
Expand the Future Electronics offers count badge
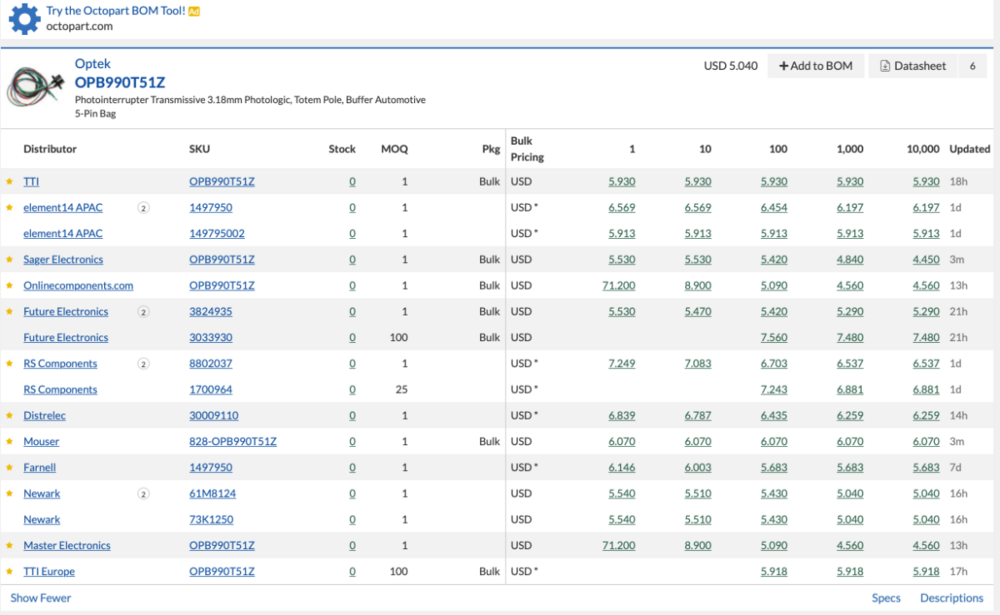143,312
